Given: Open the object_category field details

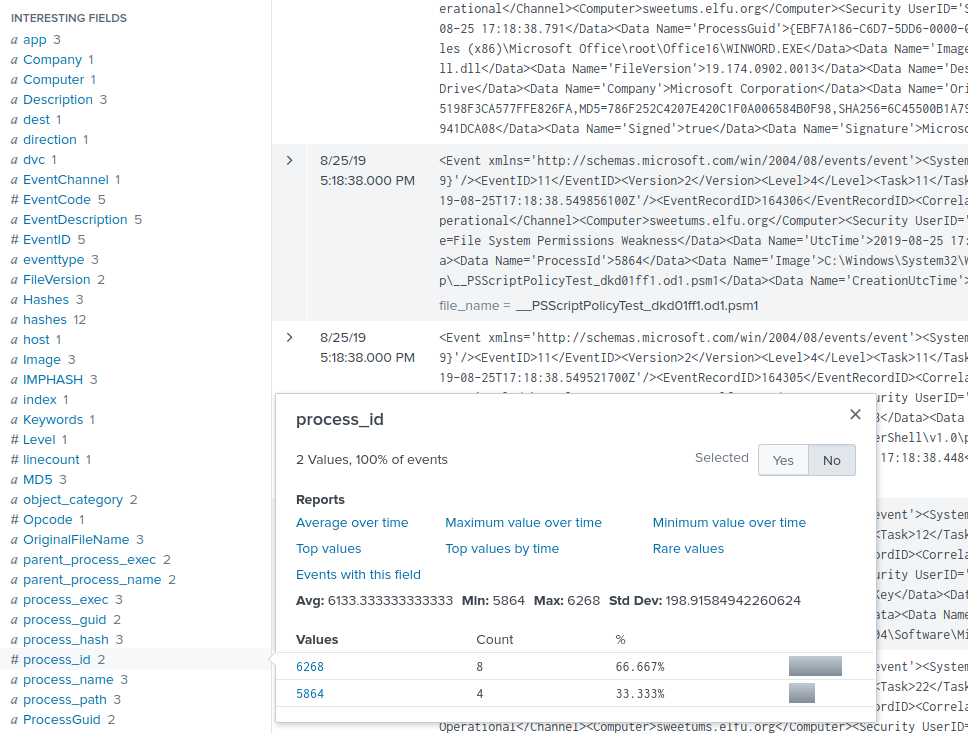Looking at the screenshot, I should point(73,499).
